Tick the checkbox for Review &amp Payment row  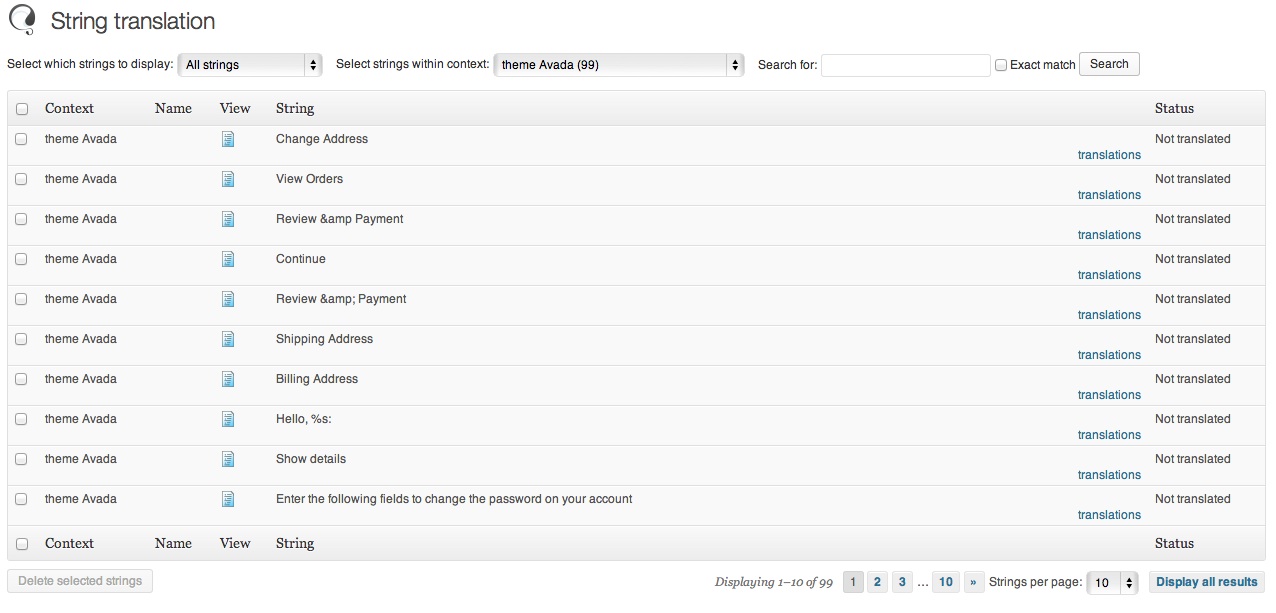(22, 219)
